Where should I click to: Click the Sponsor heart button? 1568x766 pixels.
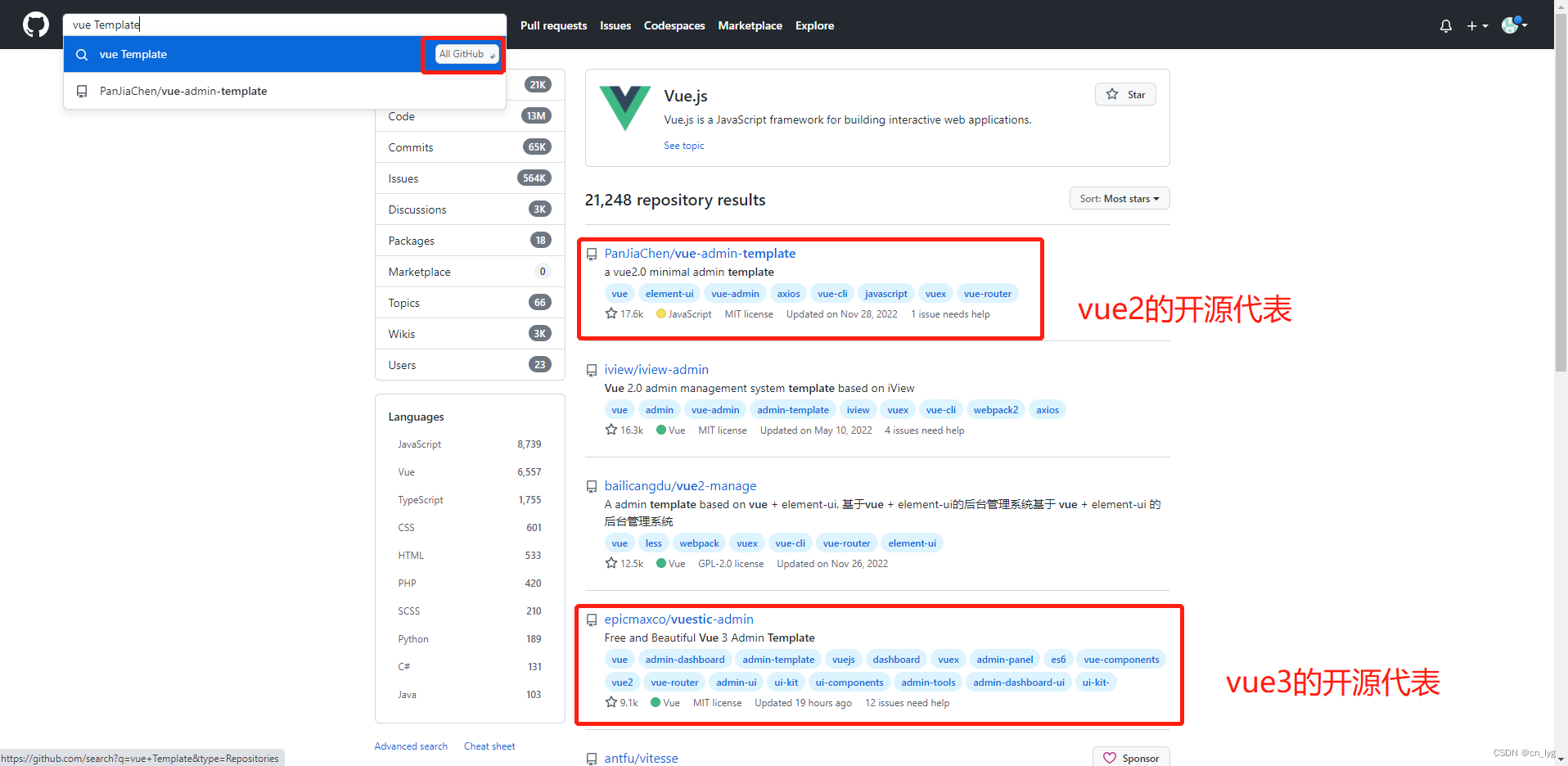1131,757
